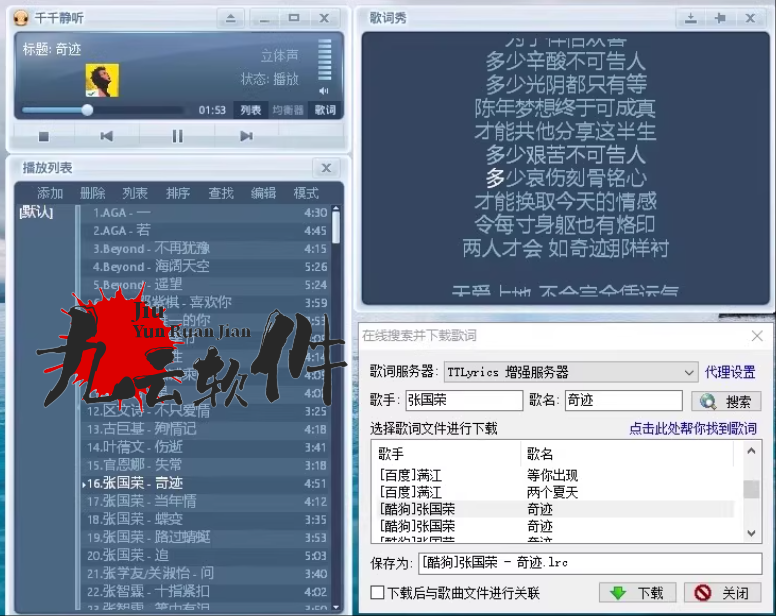Click playlist scrollbar down arrow

coord(336,607)
